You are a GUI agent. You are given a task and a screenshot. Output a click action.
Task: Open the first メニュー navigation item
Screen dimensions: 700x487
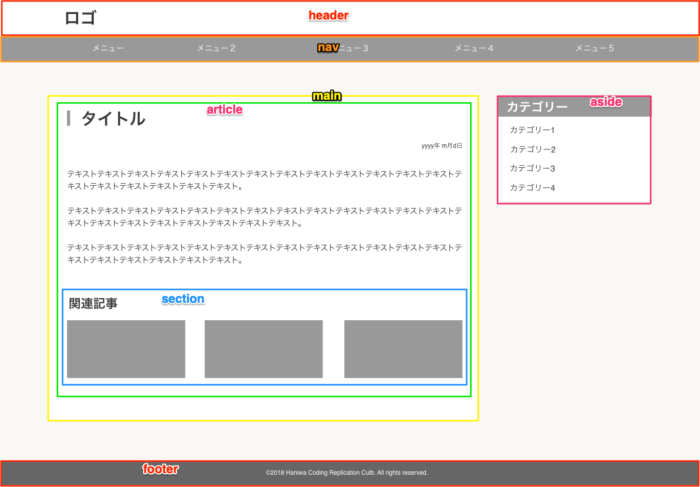click(108, 48)
